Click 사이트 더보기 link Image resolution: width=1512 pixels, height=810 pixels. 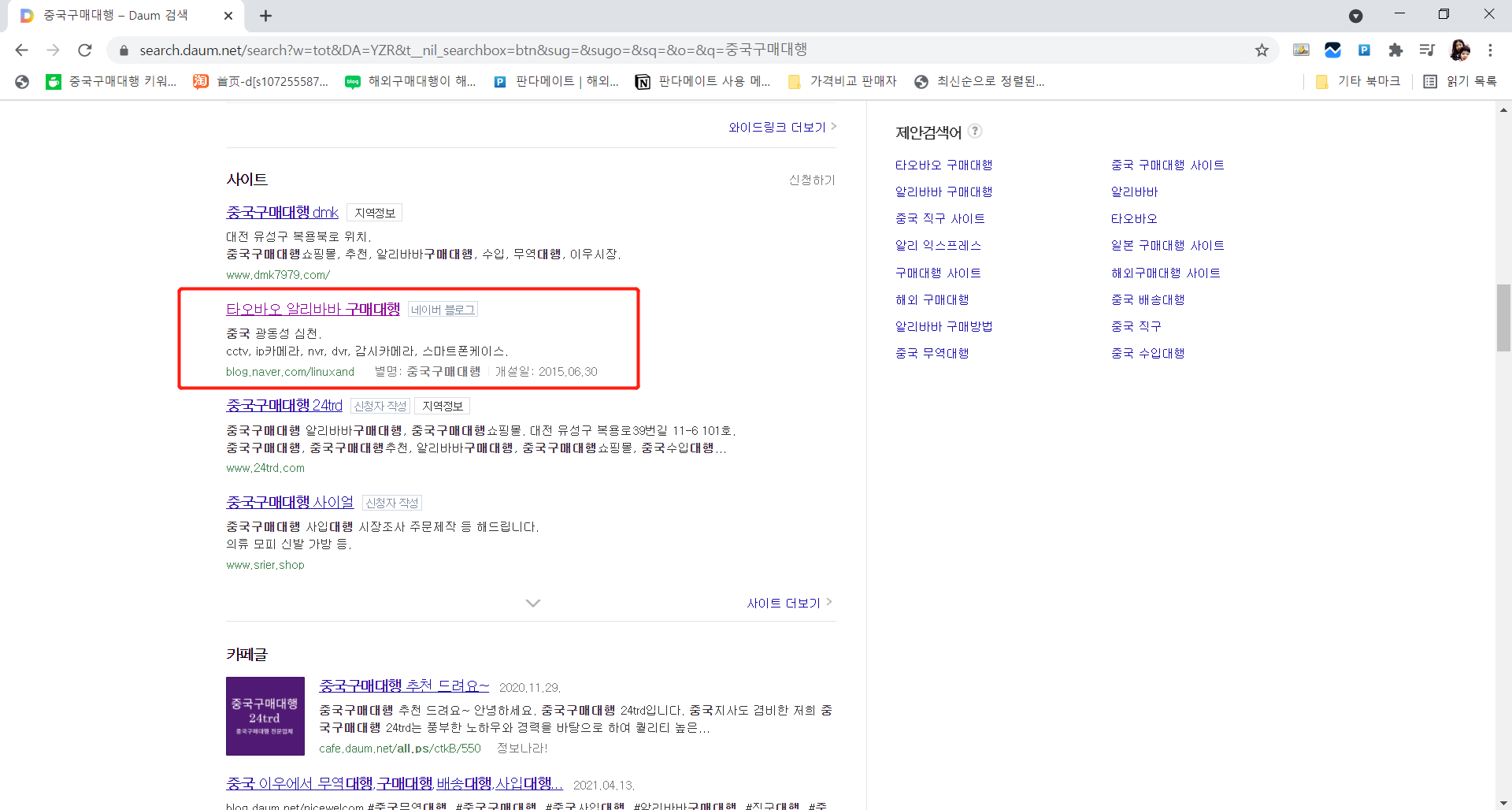tap(789, 603)
